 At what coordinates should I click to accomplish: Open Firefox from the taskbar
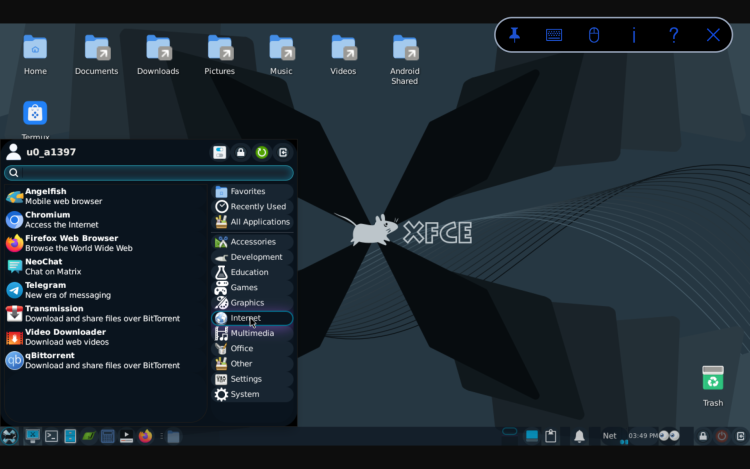(x=145, y=436)
